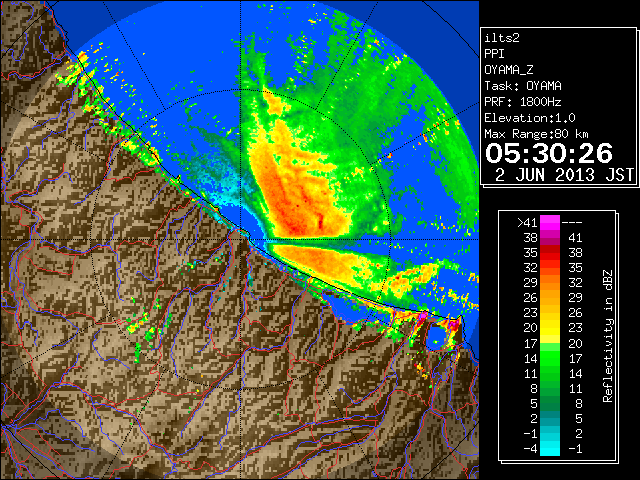Click the "Task: OYAMA" line
The width and height of the screenshot is (640, 480).
tap(523, 86)
